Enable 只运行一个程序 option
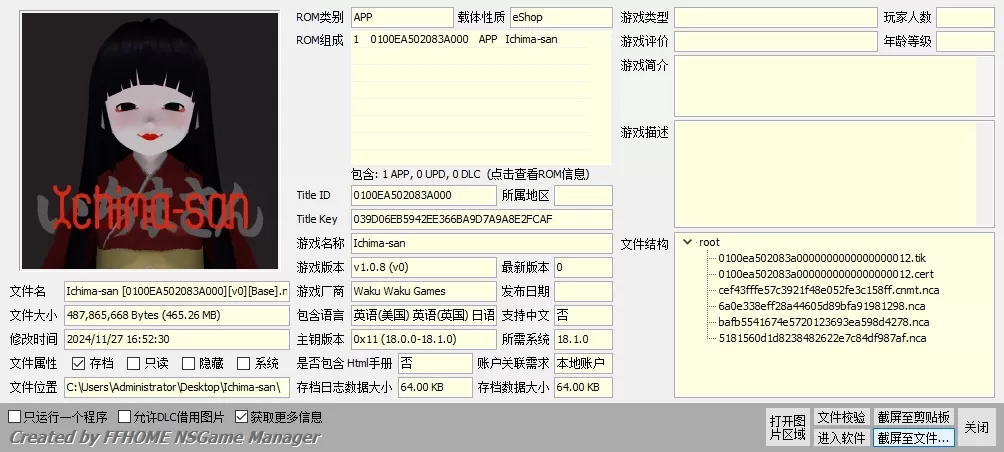 [14, 417]
